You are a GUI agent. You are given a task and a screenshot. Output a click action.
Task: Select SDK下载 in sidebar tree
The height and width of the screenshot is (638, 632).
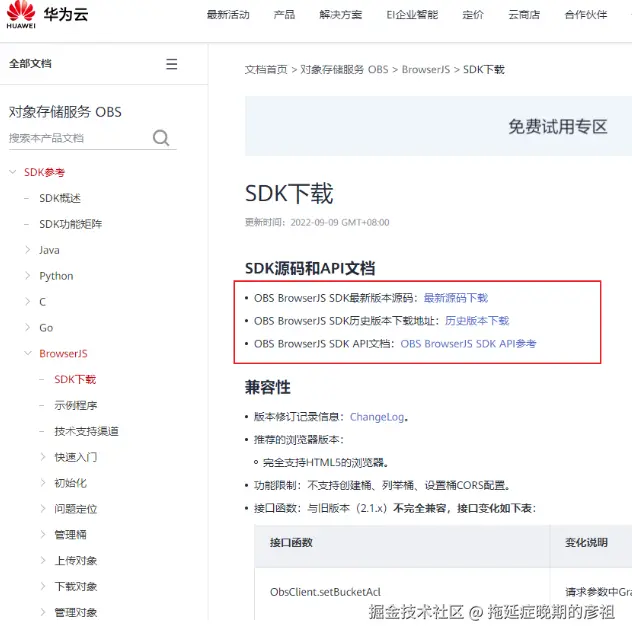click(x=75, y=379)
